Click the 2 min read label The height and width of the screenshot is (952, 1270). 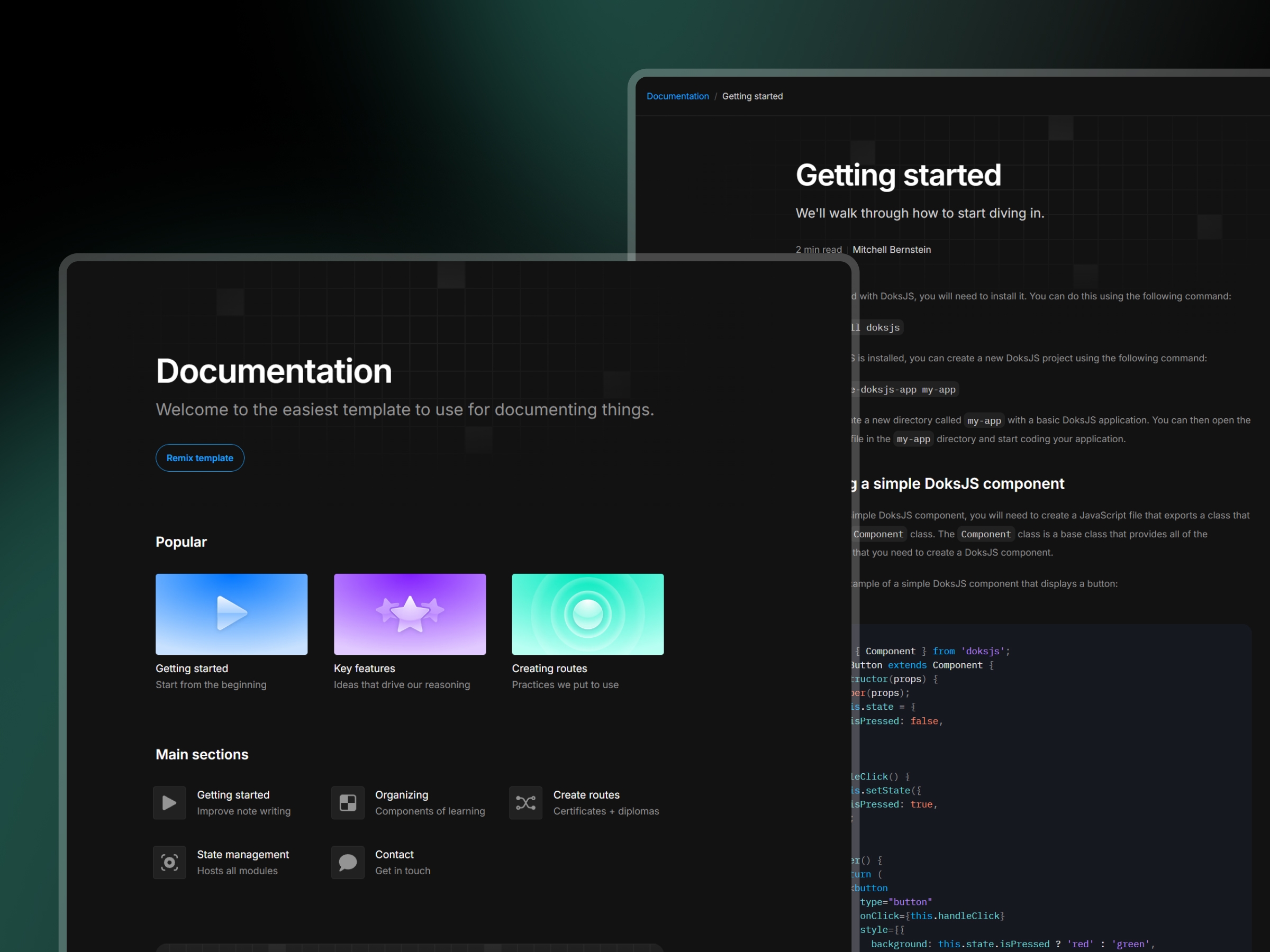point(818,249)
